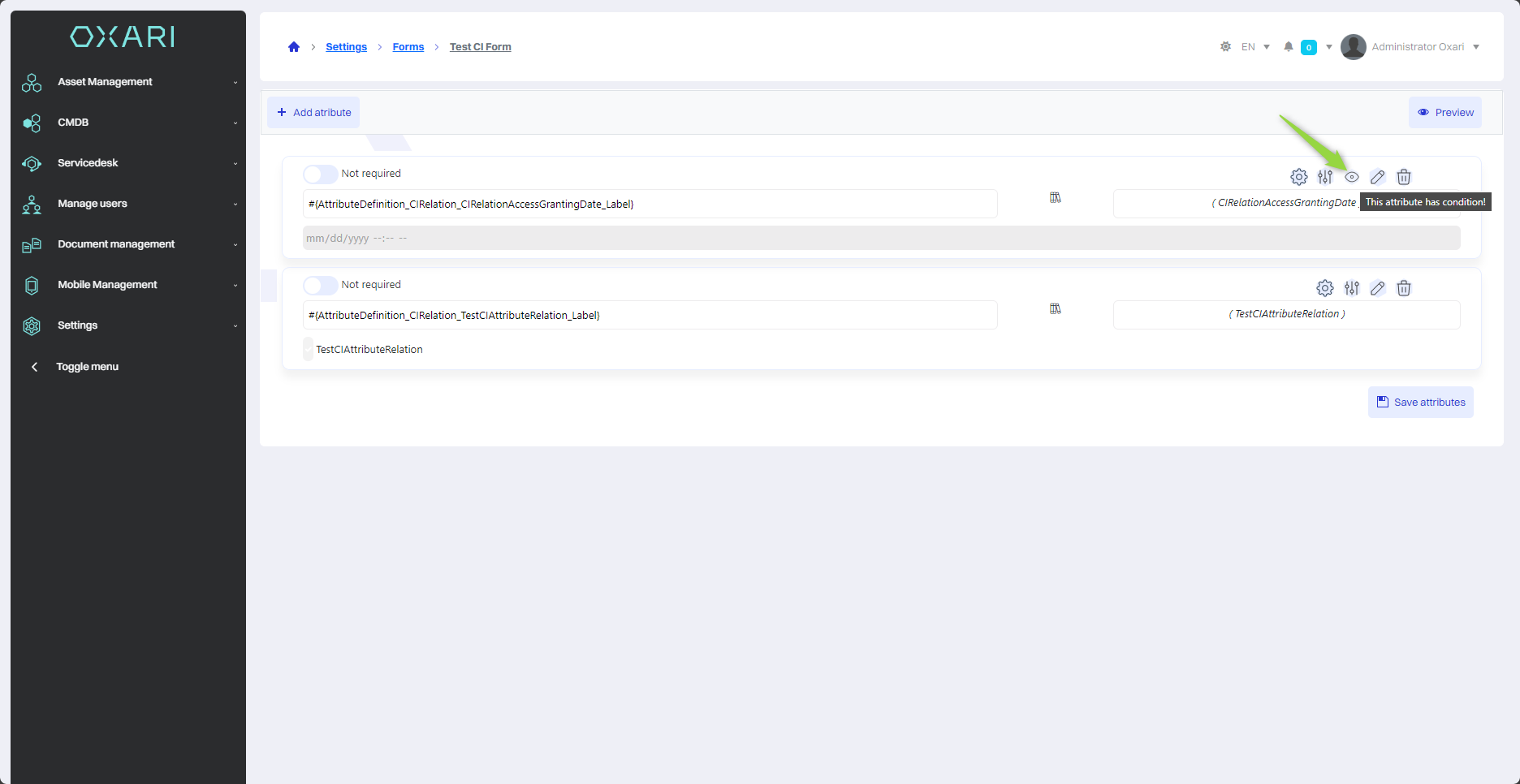This screenshot has height=784, width=1520.
Task: Open settings gear for CIRelationAccessGrantingDate attribute
Action: [1299, 177]
